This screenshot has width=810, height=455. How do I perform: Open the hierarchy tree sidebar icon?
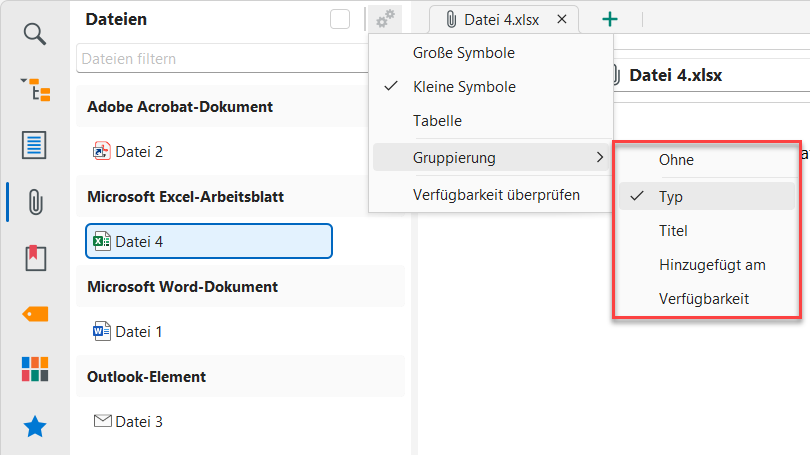click(35, 90)
